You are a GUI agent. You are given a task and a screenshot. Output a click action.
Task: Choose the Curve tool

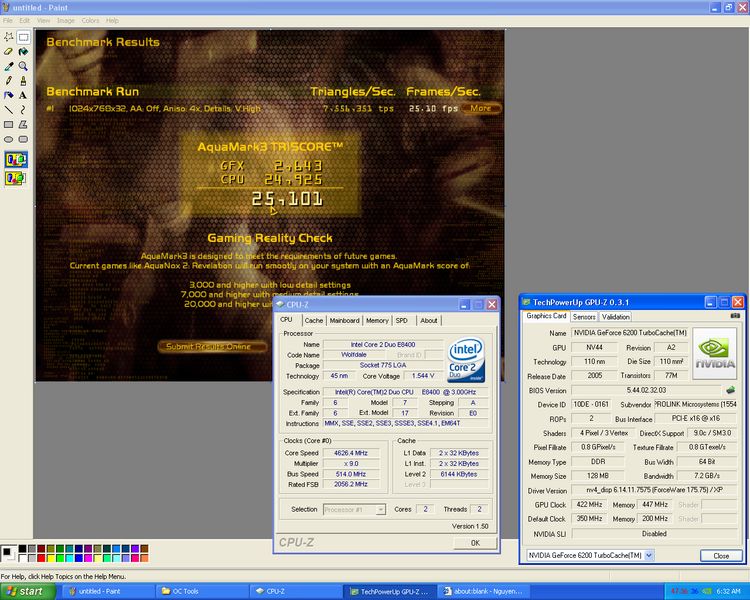click(x=23, y=110)
